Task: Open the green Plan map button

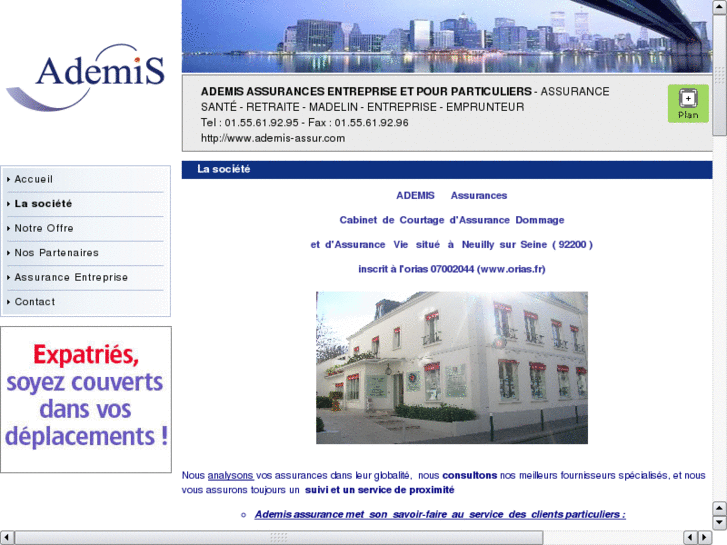Action: 688,103
